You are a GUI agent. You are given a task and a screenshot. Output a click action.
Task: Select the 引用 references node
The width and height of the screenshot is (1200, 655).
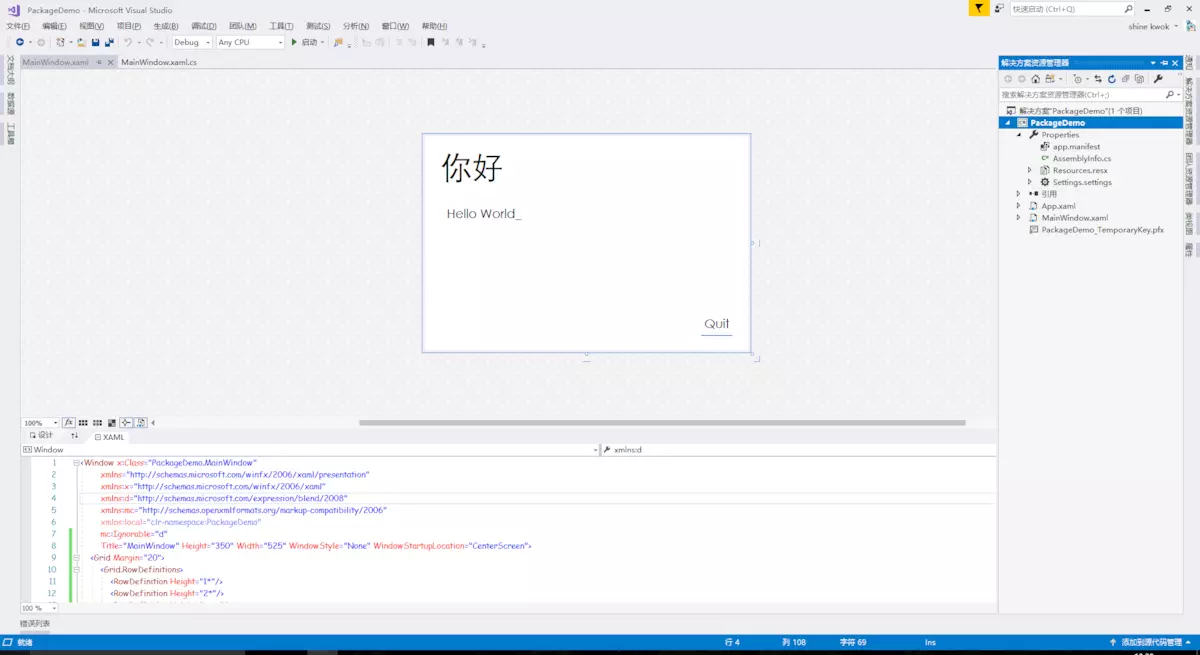1049,194
